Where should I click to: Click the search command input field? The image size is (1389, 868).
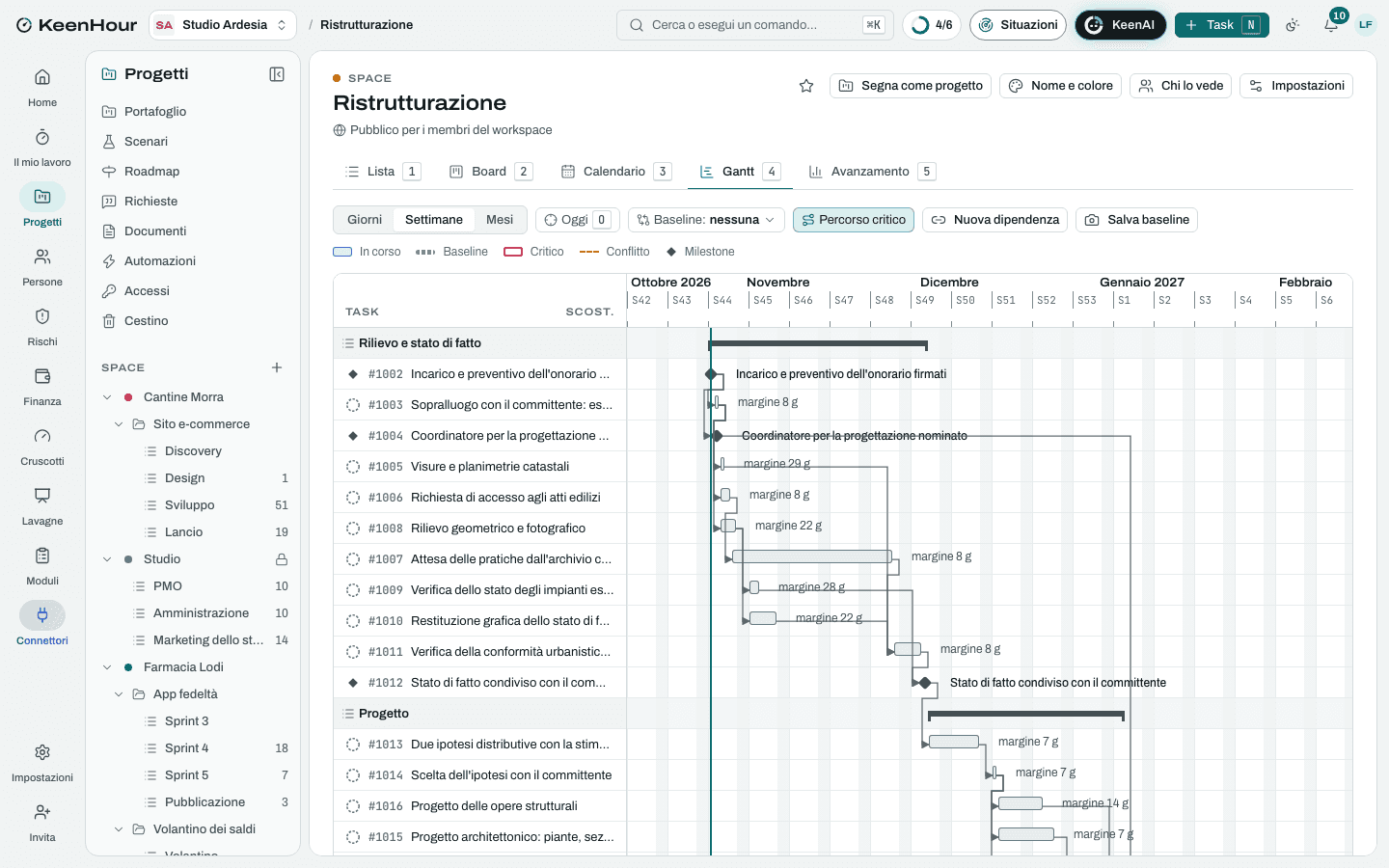pyautogui.click(x=755, y=25)
